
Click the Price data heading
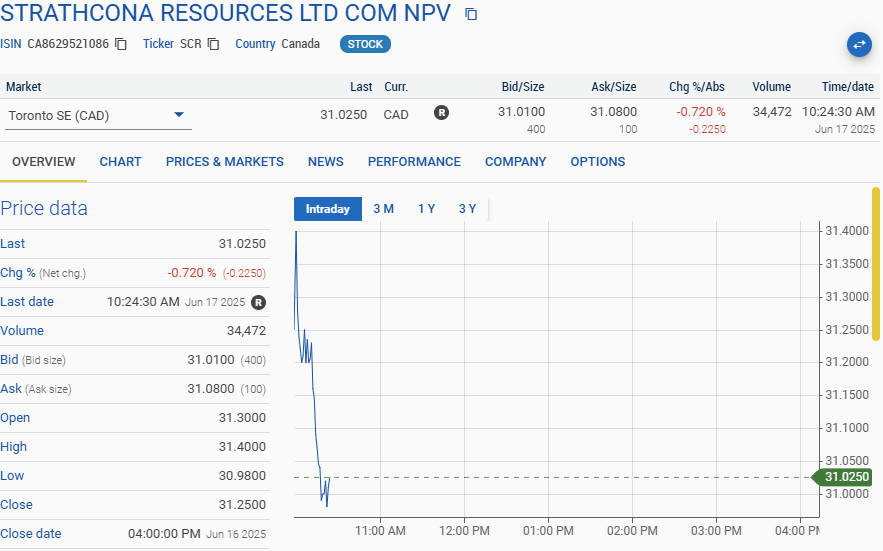click(44, 208)
